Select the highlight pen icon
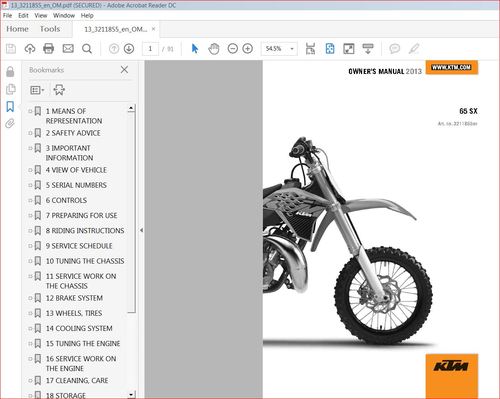Screen dimensions: 500x399 [414, 49]
